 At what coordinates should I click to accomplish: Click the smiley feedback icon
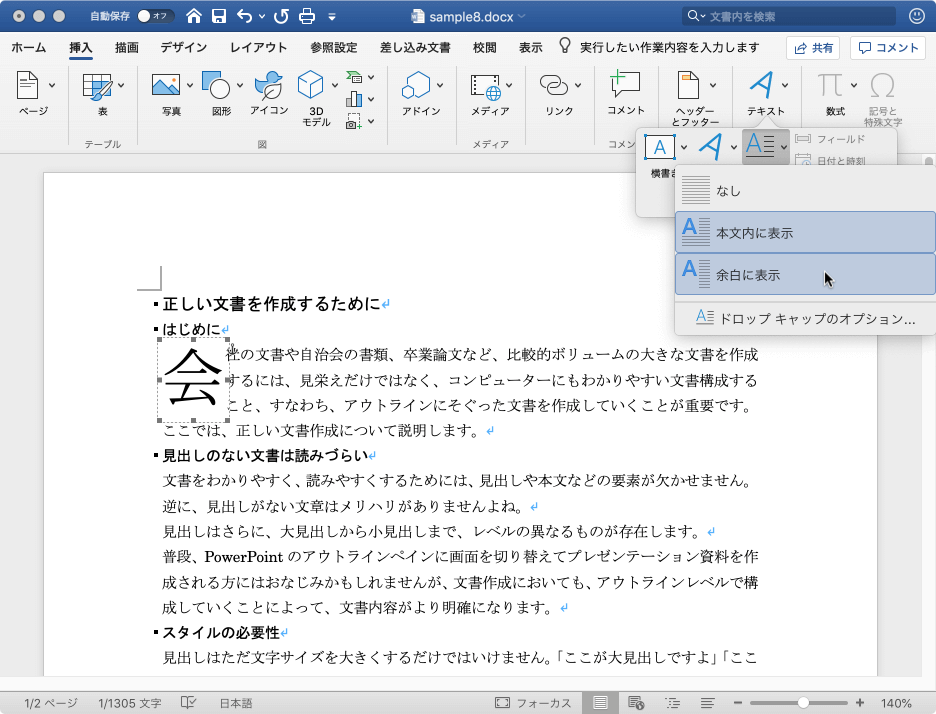(916, 16)
